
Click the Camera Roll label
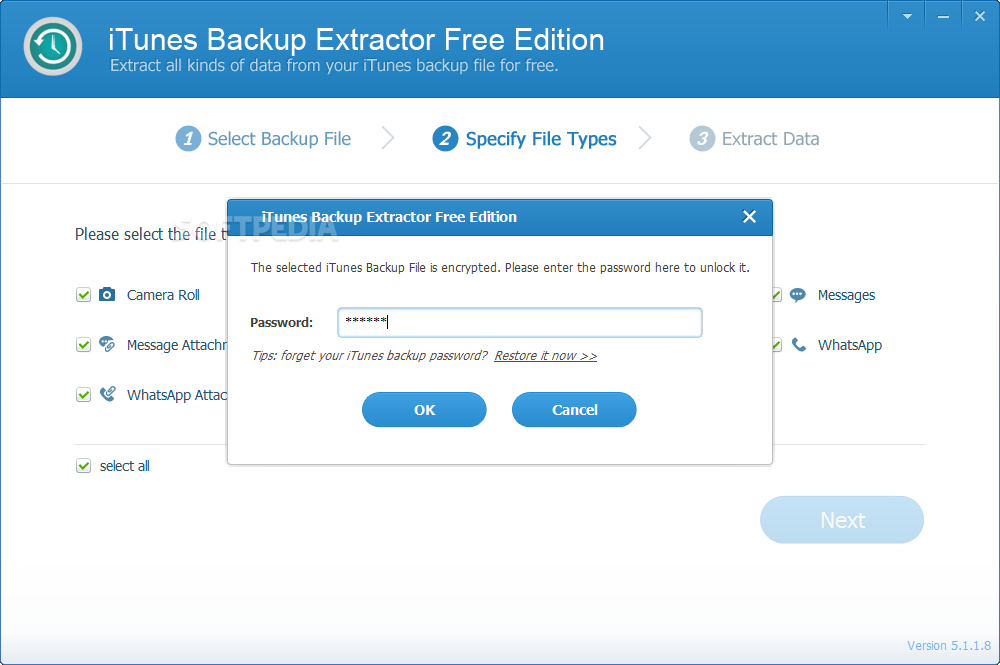[x=163, y=295]
